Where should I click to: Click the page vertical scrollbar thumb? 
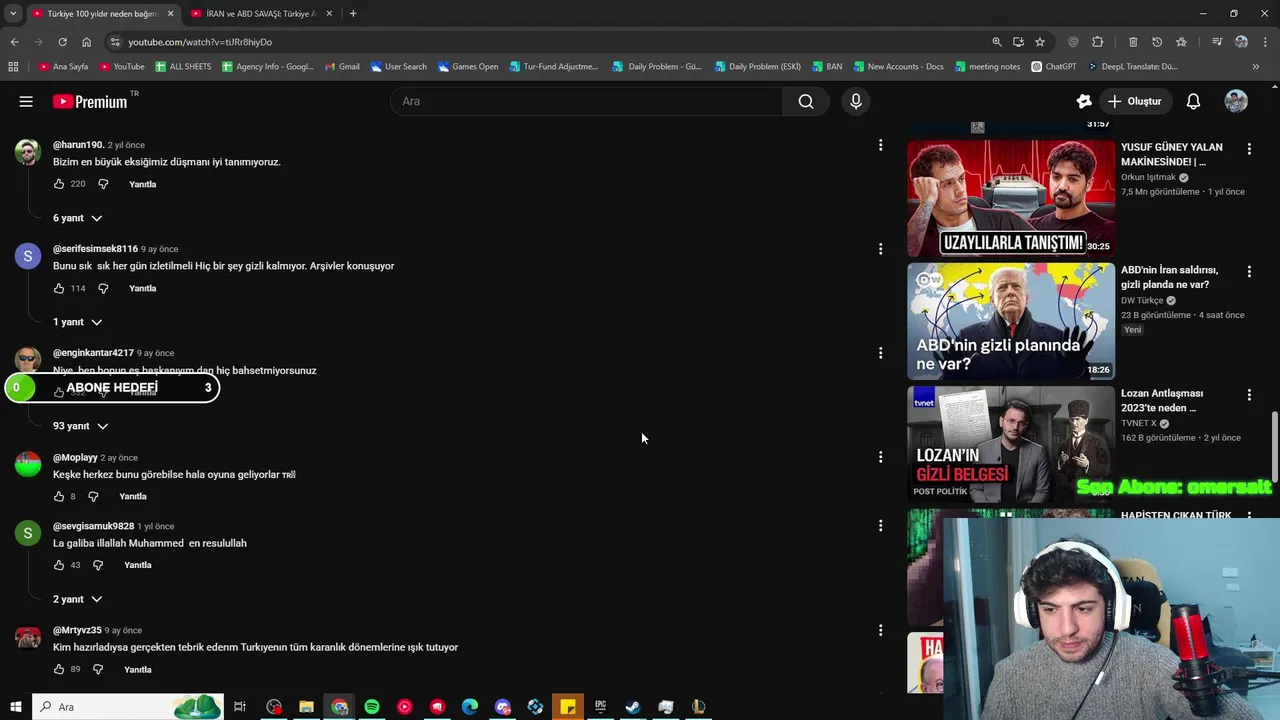click(x=1274, y=448)
